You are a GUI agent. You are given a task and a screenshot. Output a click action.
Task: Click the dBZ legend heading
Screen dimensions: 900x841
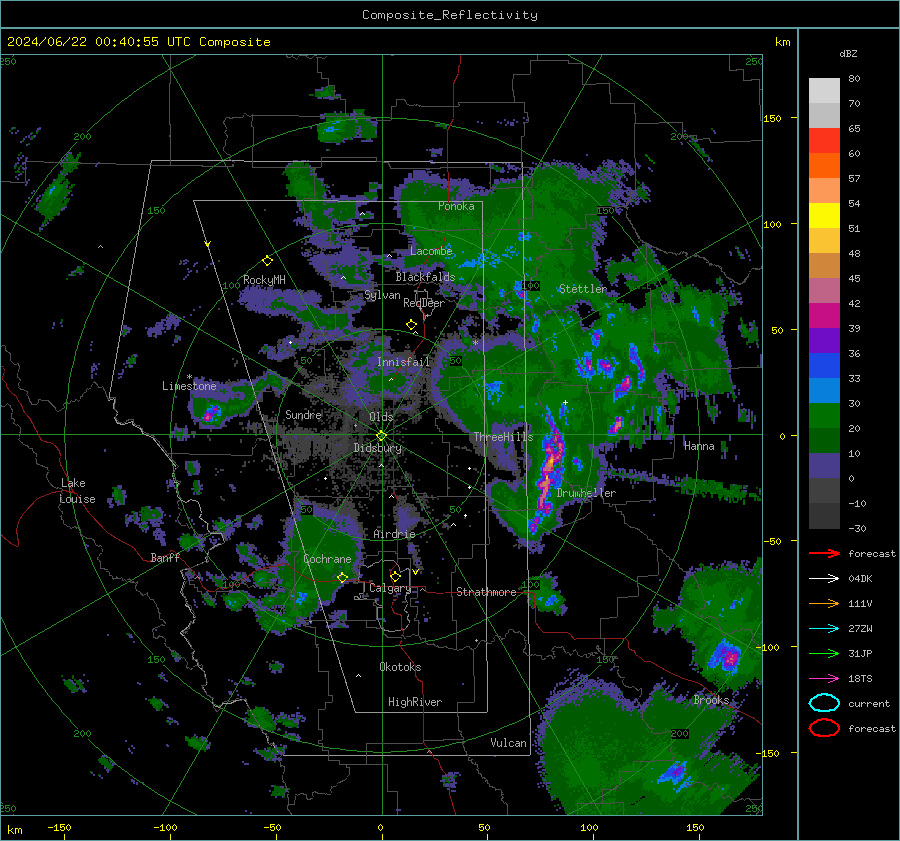848,53
